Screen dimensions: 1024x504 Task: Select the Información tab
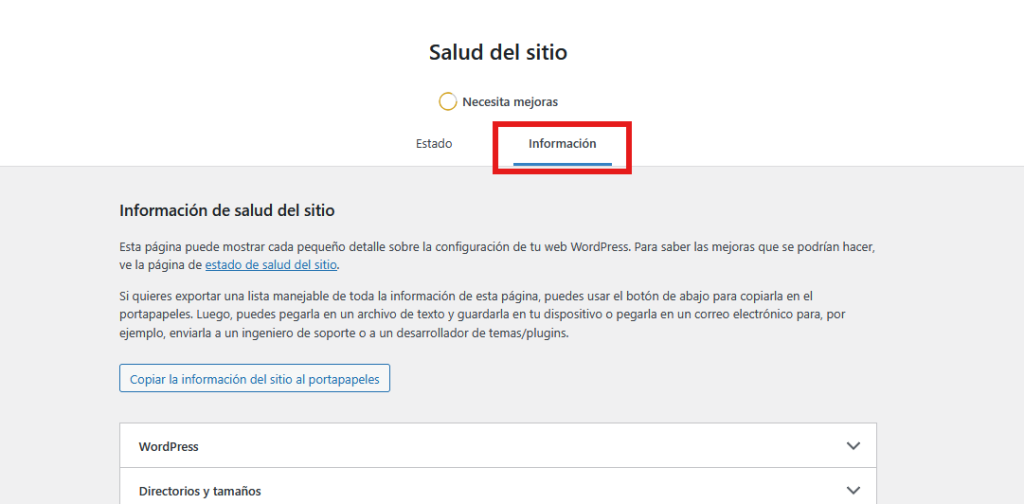pos(562,144)
